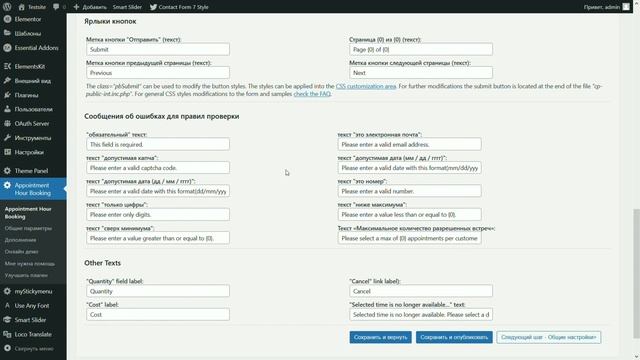Open the Add-ons submenu item
Viewport: 640px width, 360px height.
(20, 240)
